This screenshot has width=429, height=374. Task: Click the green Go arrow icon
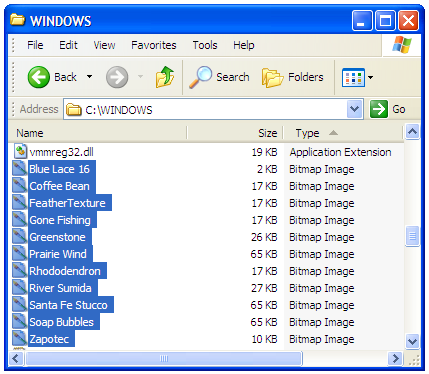click(x=379, y=109)
